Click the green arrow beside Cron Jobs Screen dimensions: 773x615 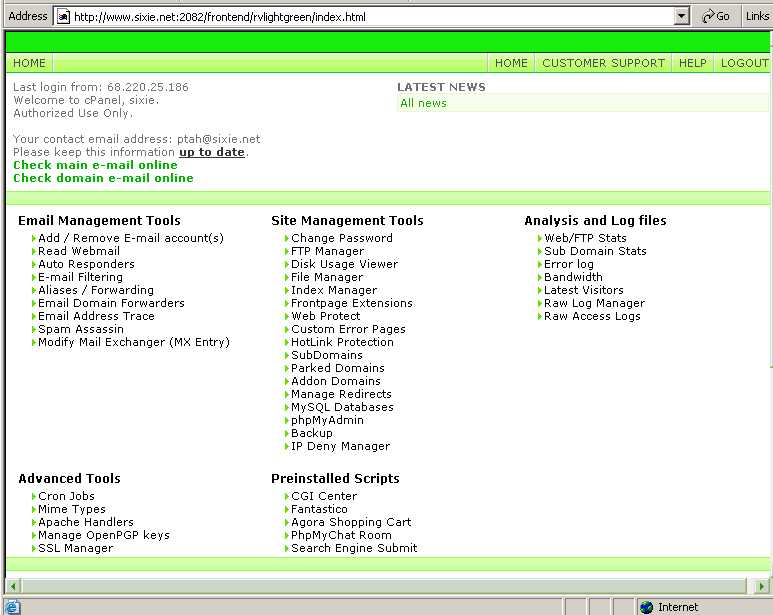[34, 497]
